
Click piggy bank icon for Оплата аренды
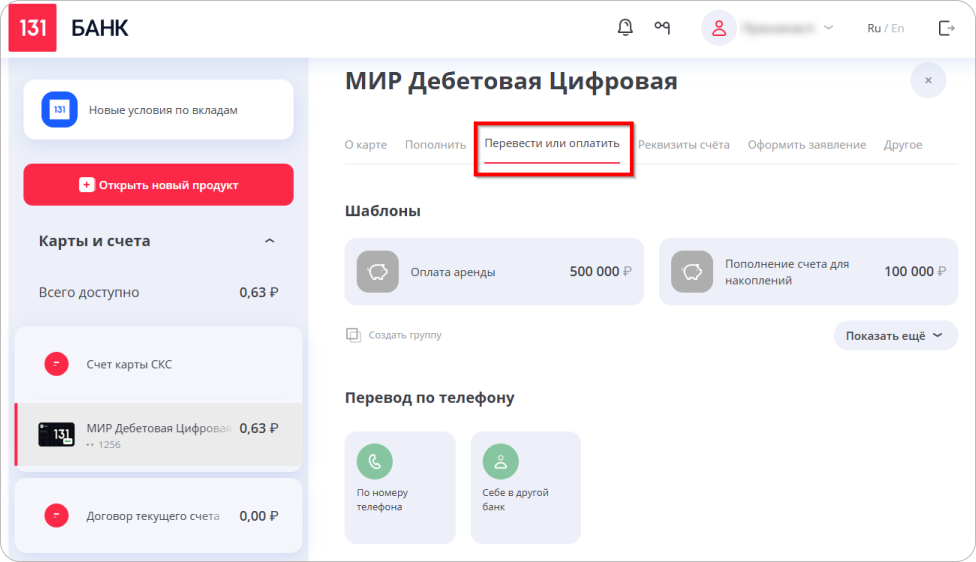click(378, 271)
